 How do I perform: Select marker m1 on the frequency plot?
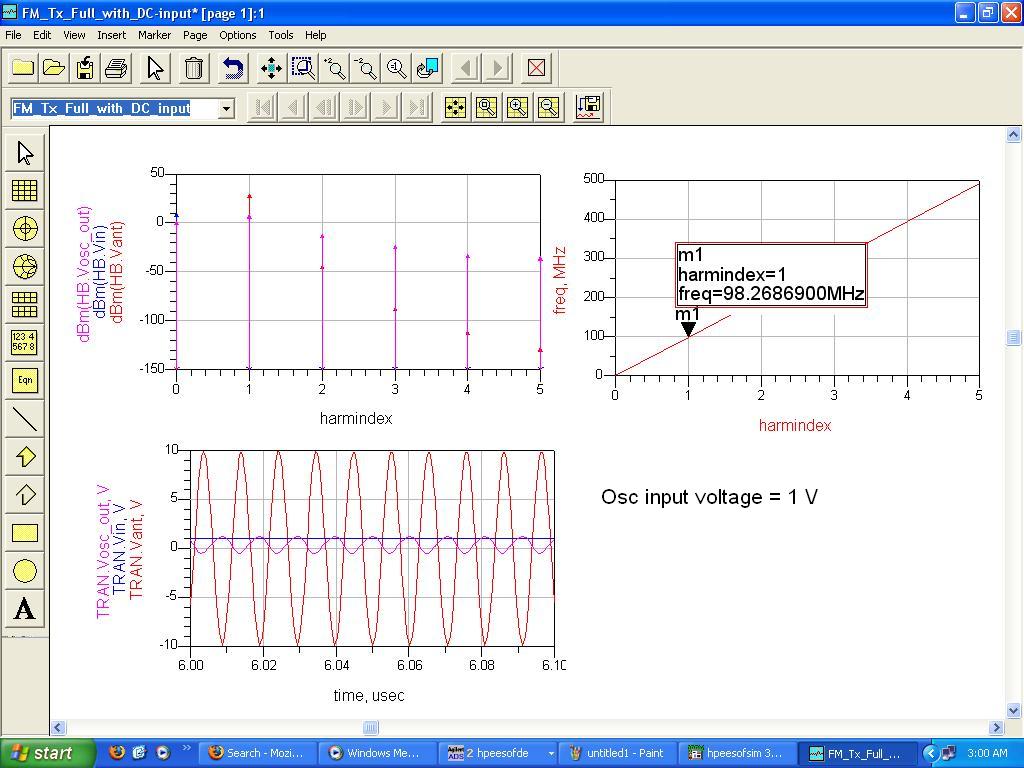pyautogui.click(x=688, y=328)
